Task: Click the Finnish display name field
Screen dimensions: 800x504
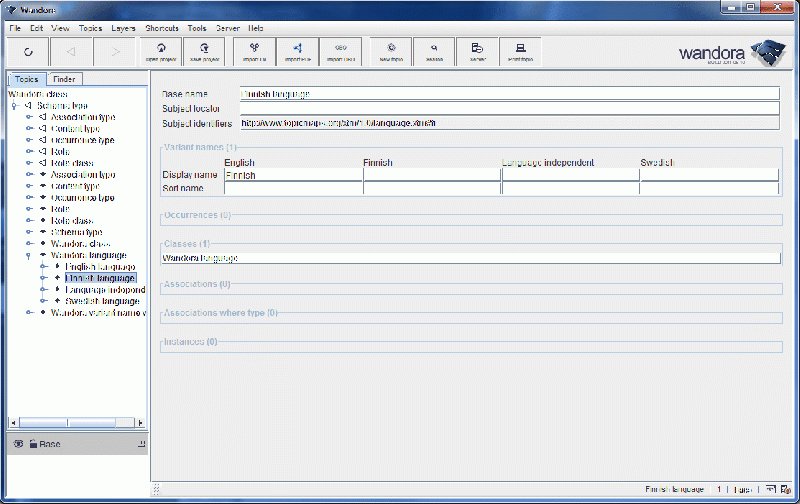Action: pyautogui.click(x=431, y=175)
